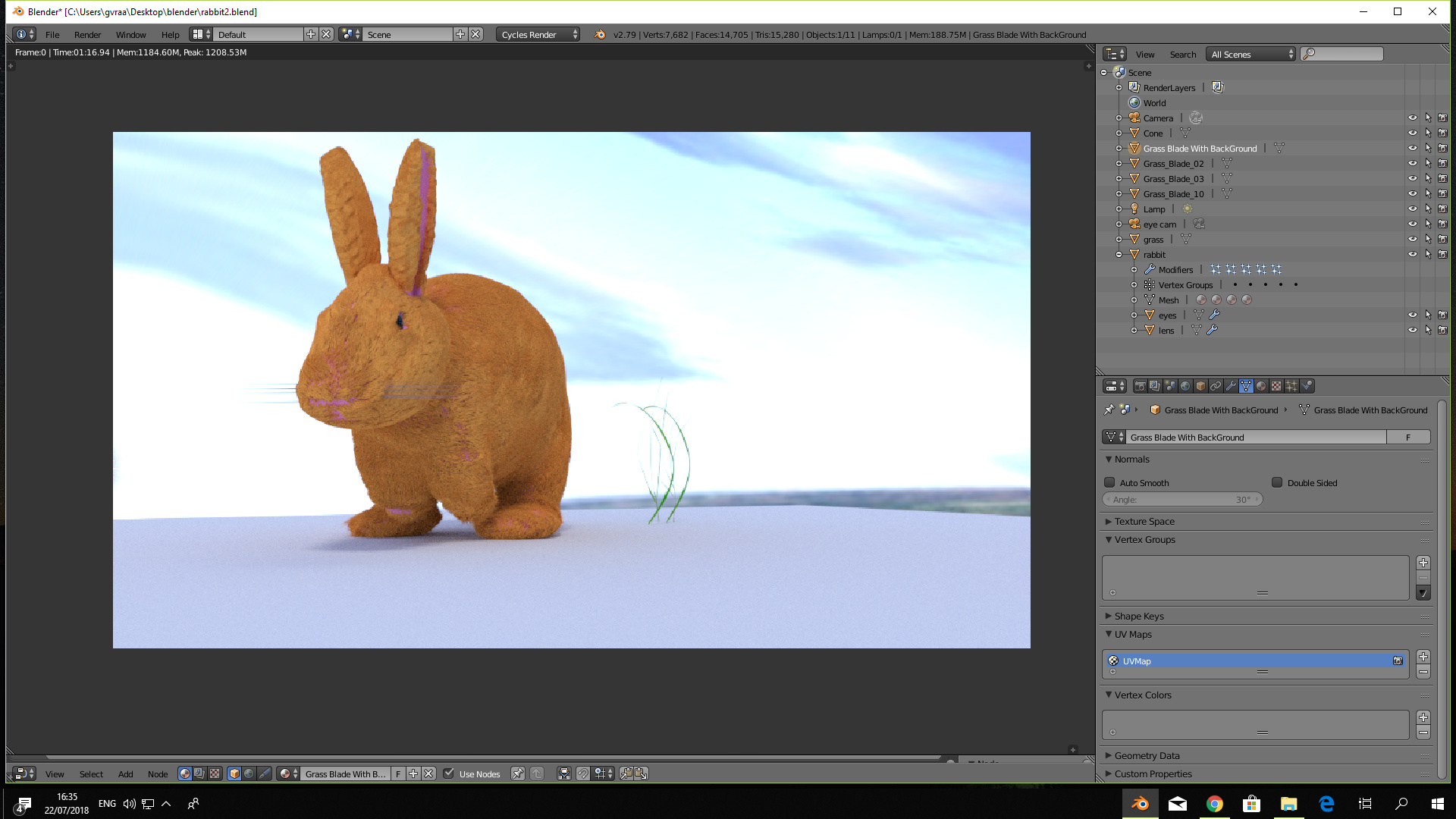Viewport: 1456px width, 819px height.
Task: Toggle UVMap active render camera icon
Action: [1398, 661]
